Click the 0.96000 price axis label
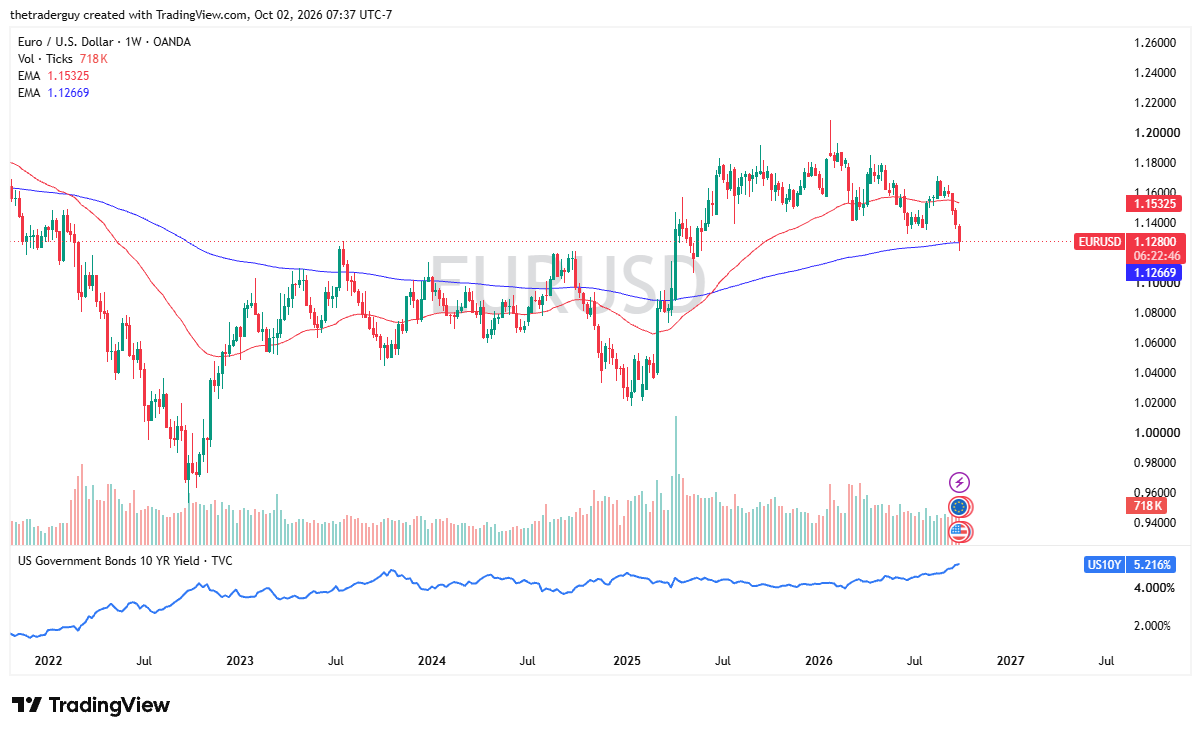Image resolution: width=1201 pixels, height=735 pixels. click(1155, 491)
